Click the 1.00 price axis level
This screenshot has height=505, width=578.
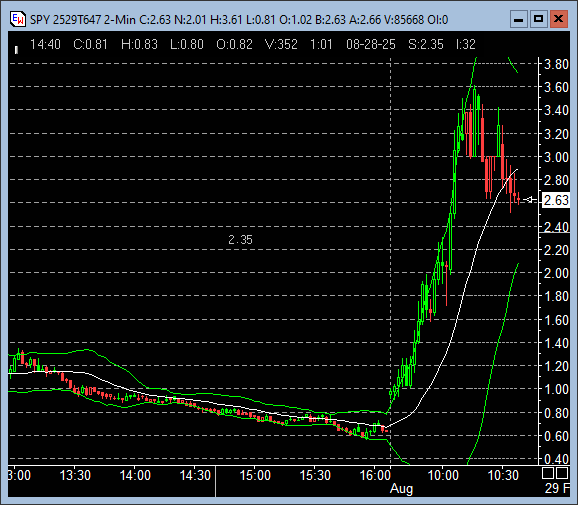point(556,389)
